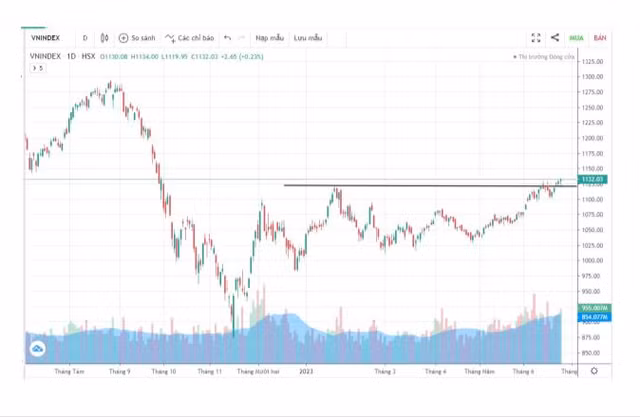The height and width of the screenshot is (420, 640).
Task: Open chart settings gear at bottom right
Action: pos(595,370)
